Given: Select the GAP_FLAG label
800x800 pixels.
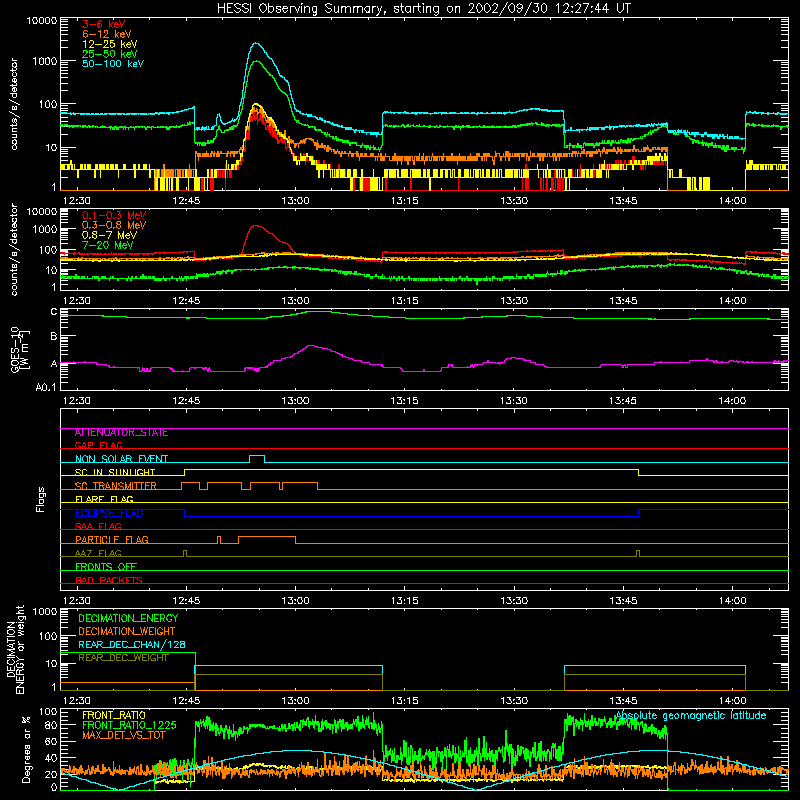Looking at the screenshot, I should (x=98, y=446).
